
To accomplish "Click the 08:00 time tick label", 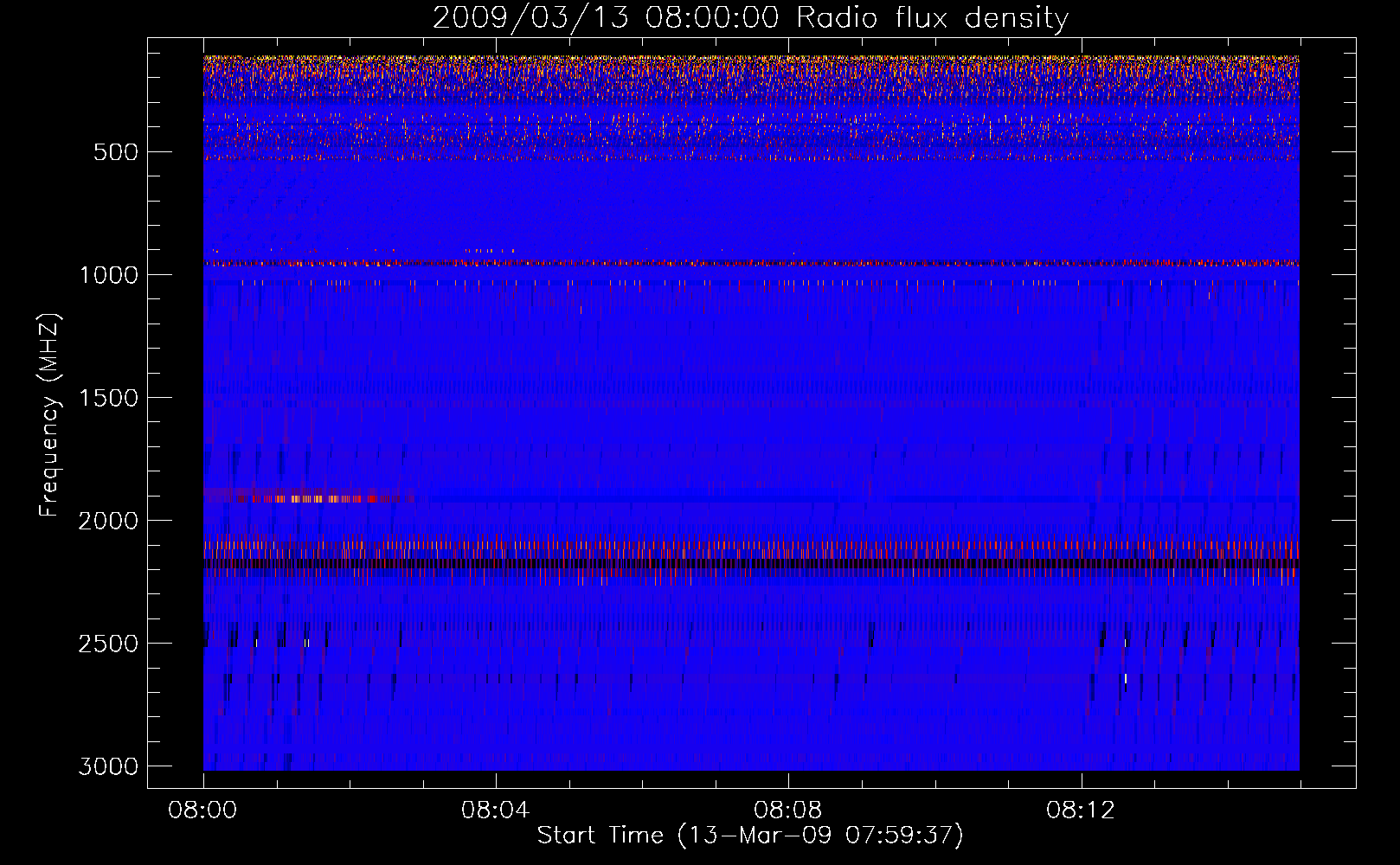I will pos(202,811).
